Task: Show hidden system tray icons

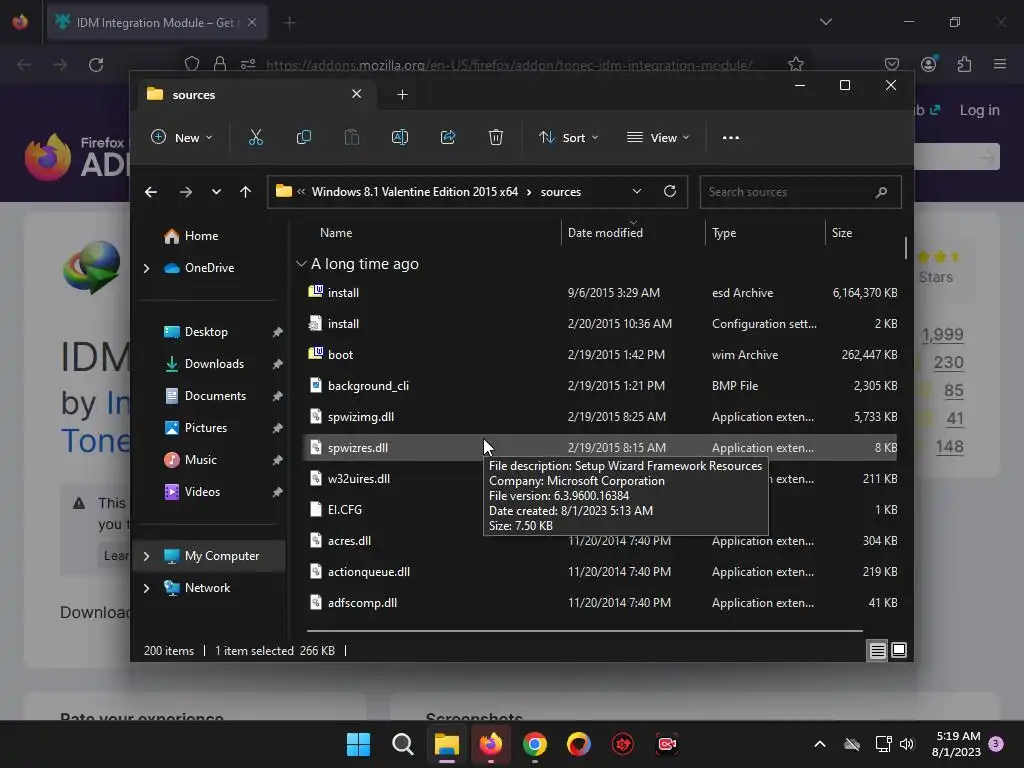Action: pyautogui.click(x=820, y=744)
